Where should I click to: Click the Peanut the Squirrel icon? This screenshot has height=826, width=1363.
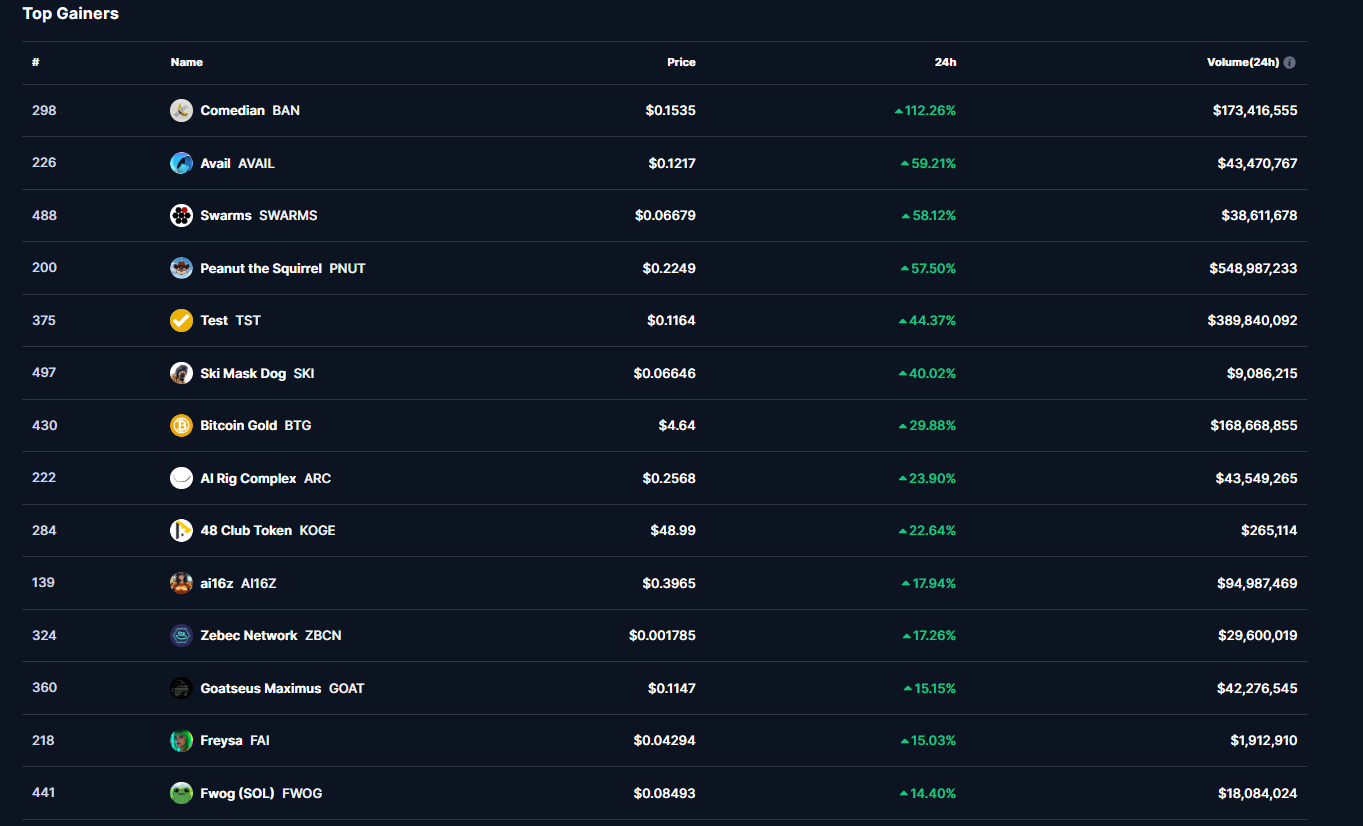point(181,268)
